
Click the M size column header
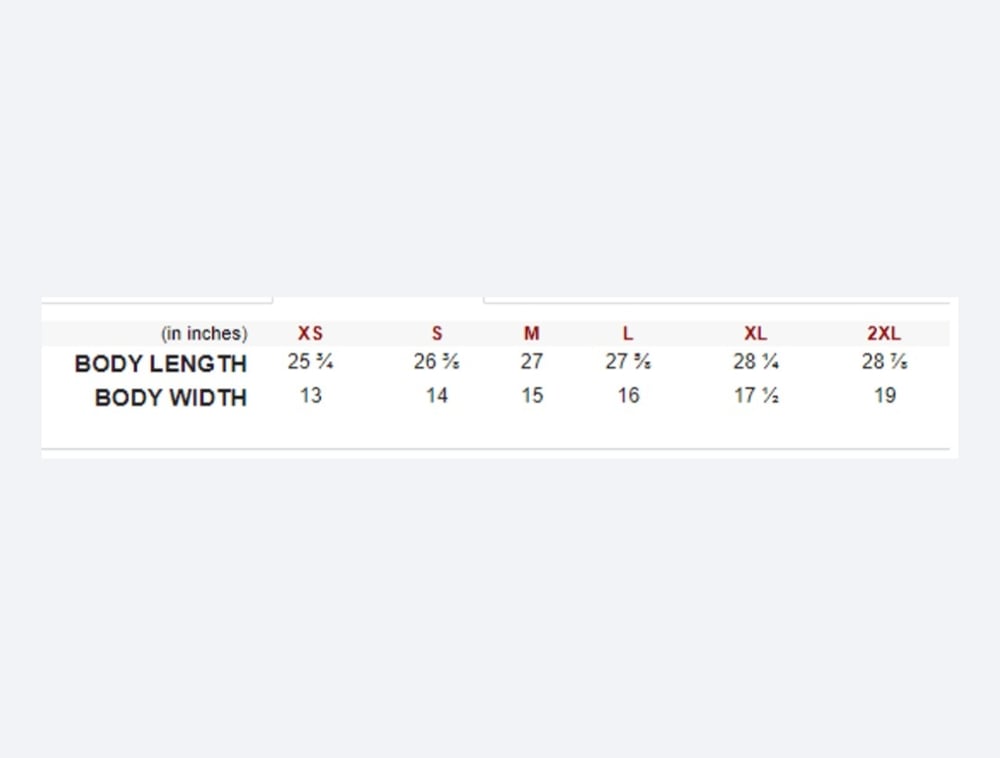[531, 334]
